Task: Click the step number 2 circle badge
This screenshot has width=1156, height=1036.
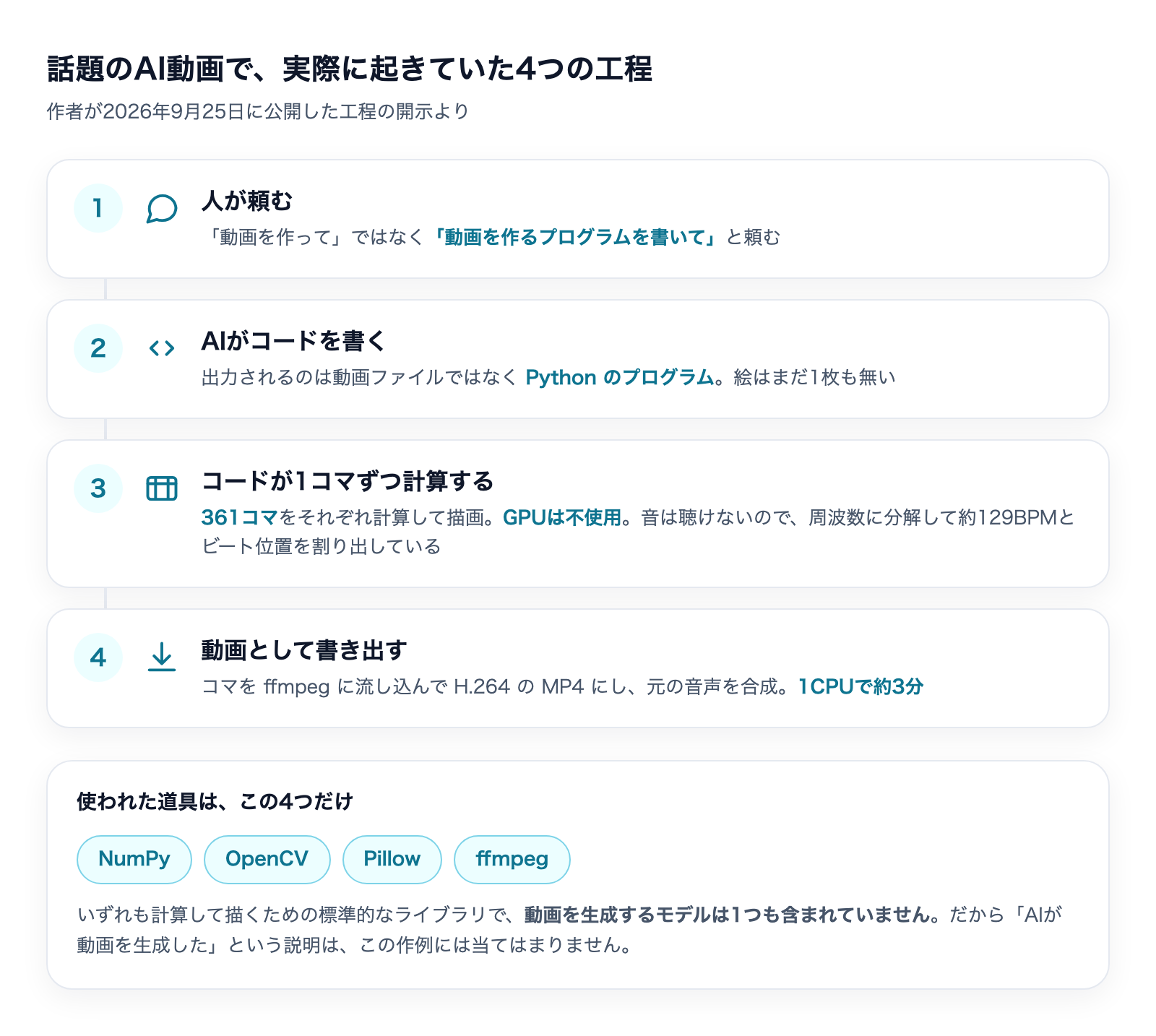Action: [98, 348]
